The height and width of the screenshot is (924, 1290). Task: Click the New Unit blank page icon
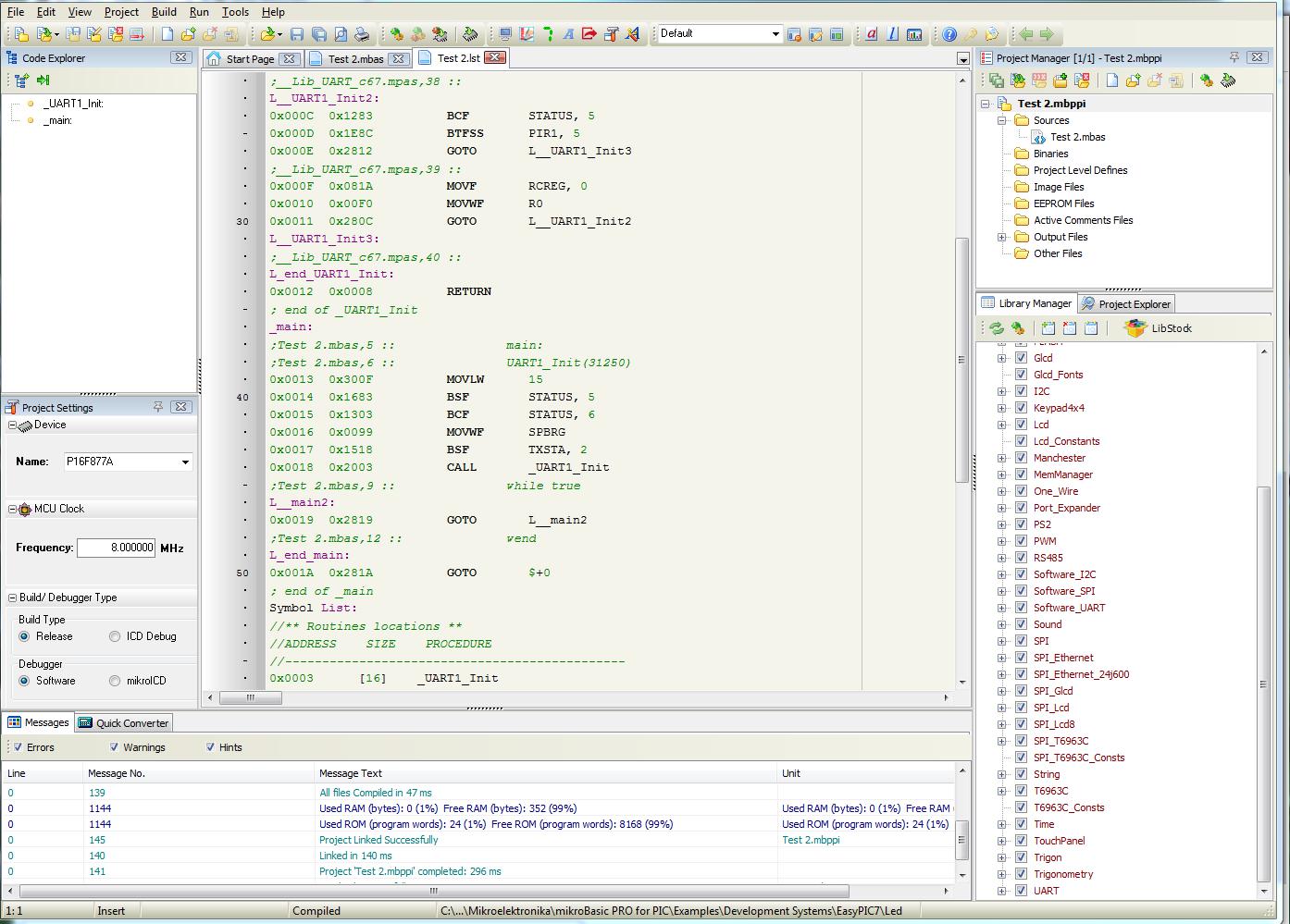[167, 34]
